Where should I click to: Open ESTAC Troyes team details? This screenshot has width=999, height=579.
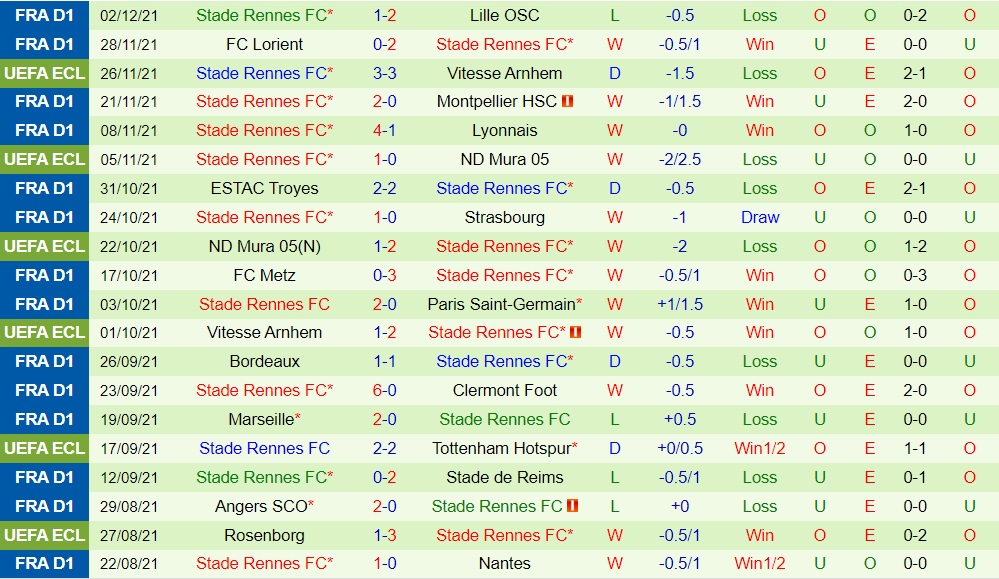coord(264,188)
